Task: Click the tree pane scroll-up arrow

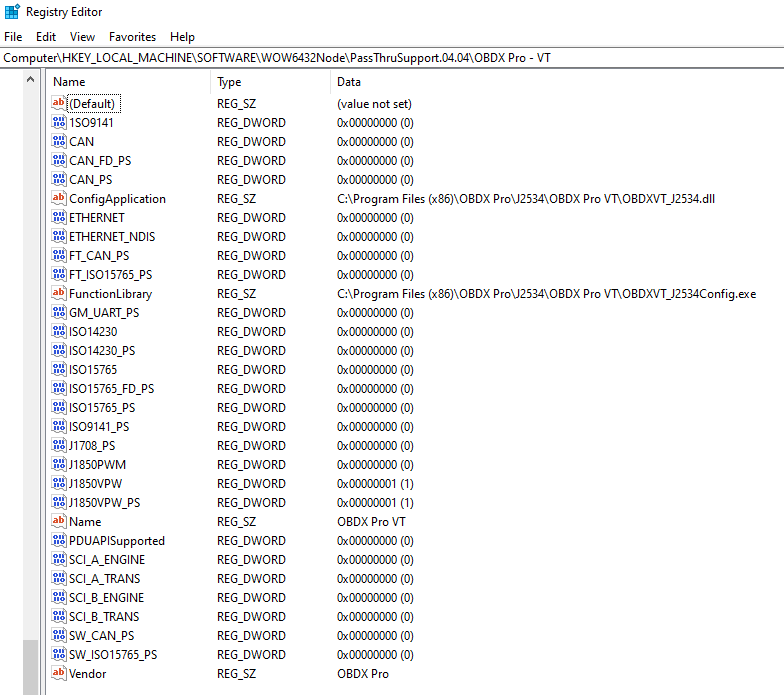Action: tap(30, 79)
